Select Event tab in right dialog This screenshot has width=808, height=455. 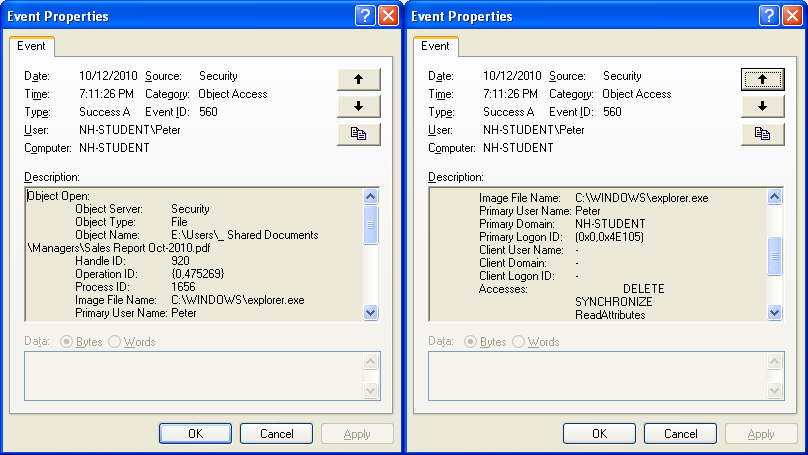[x=435, y=46]
